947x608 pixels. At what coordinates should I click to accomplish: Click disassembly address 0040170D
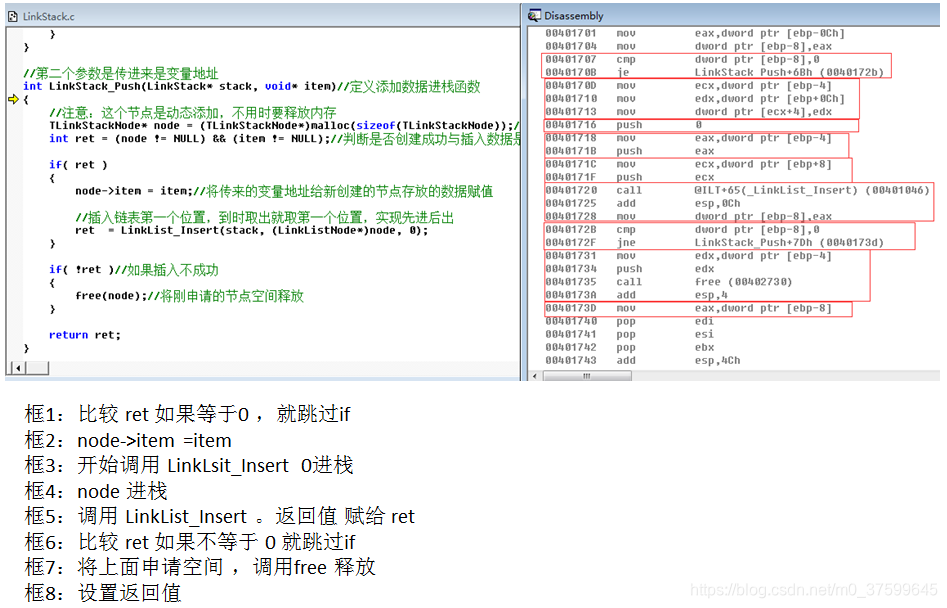pos(571,86)
